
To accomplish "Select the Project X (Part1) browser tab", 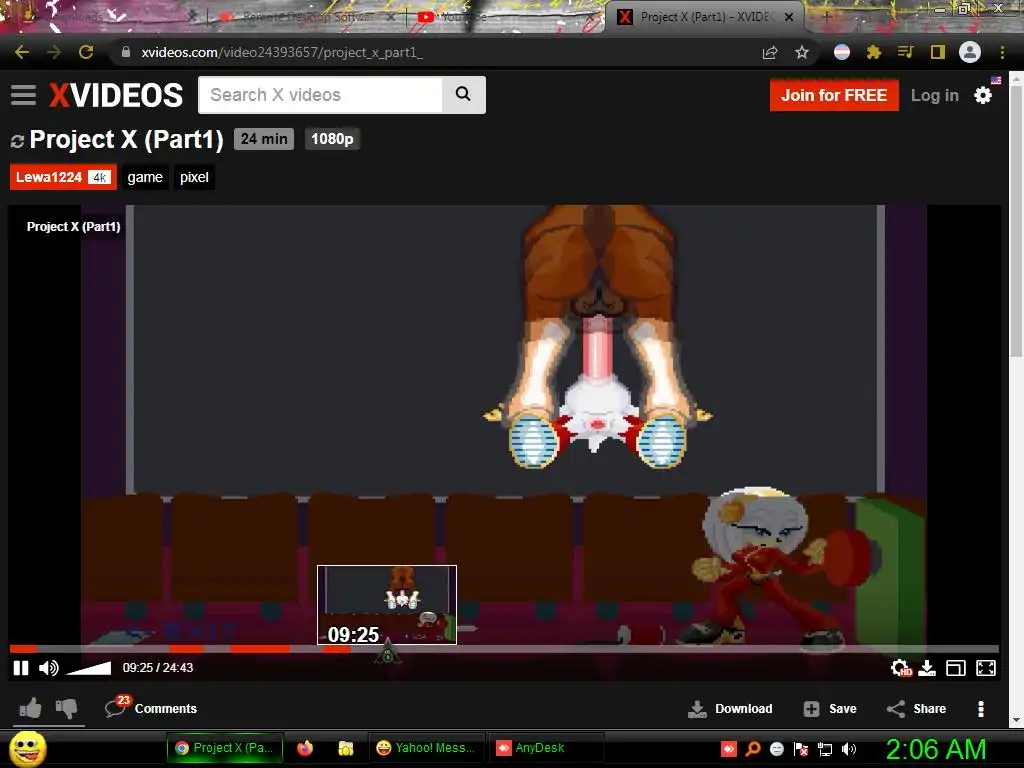I will tap(705, 17).
